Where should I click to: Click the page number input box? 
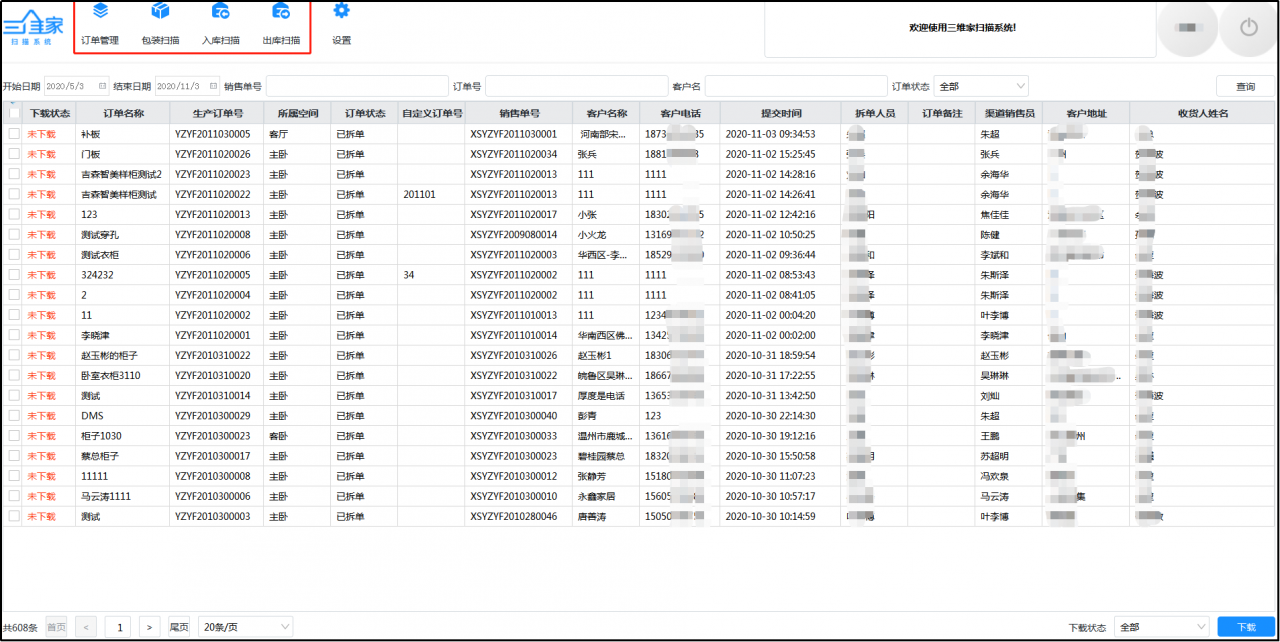pyautogui.click(x=118, y=627)
